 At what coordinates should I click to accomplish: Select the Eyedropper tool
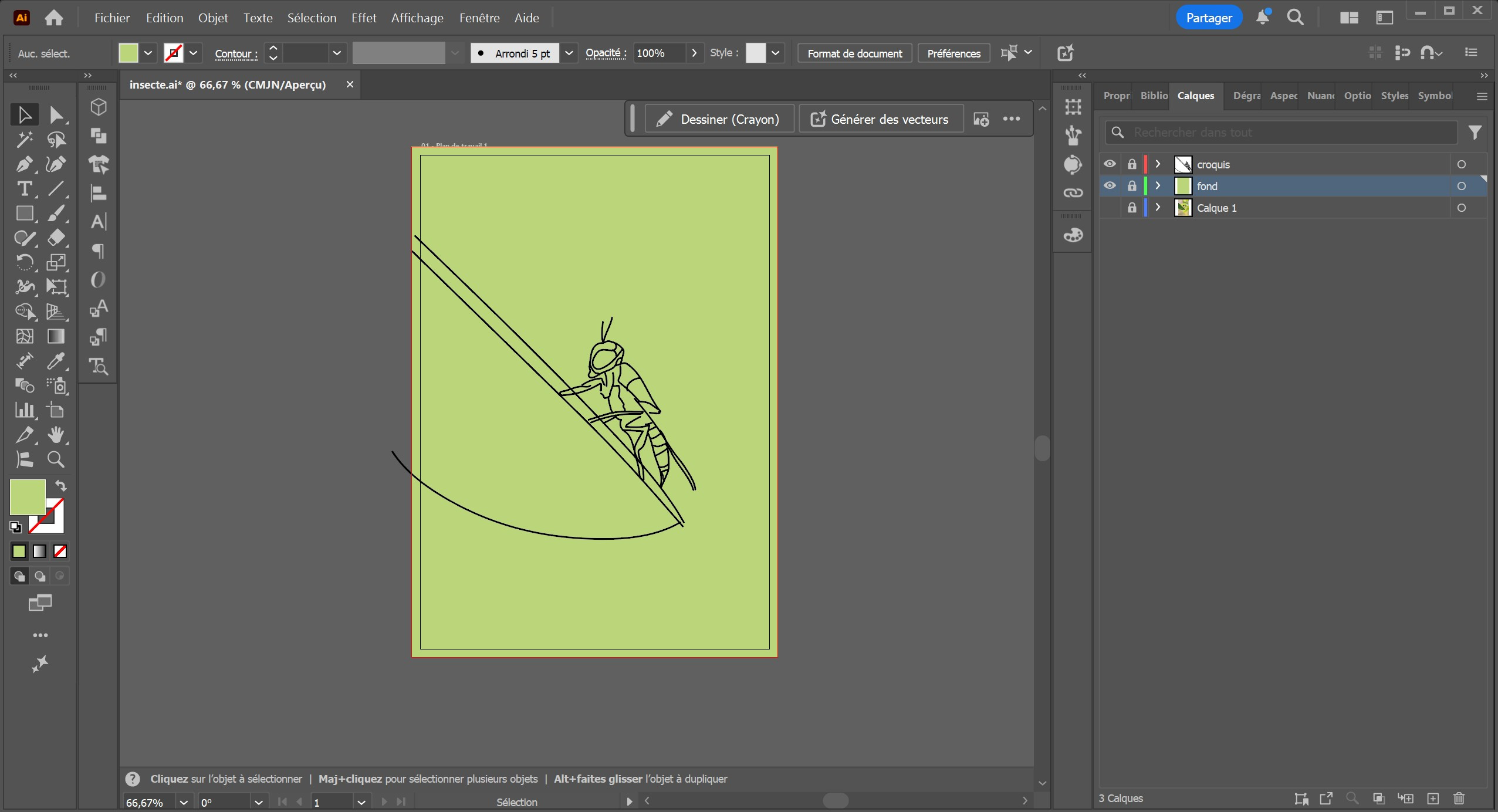coord(56,361)
